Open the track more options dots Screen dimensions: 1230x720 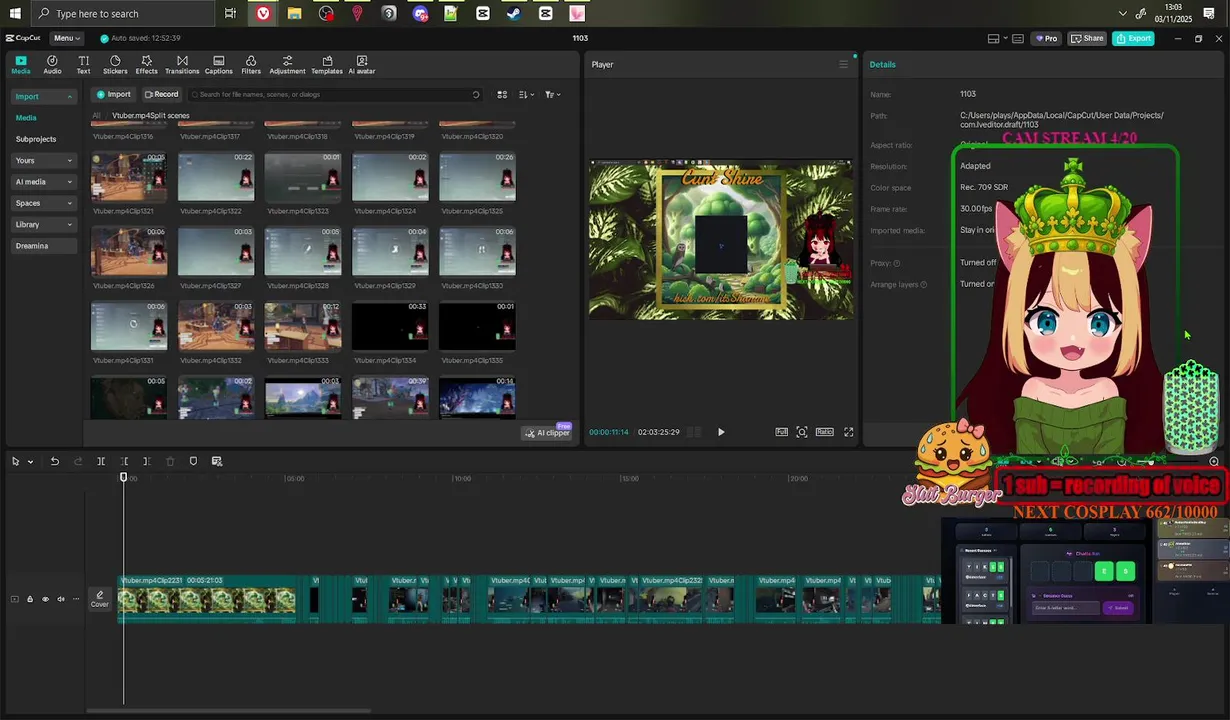coord(76,599)
